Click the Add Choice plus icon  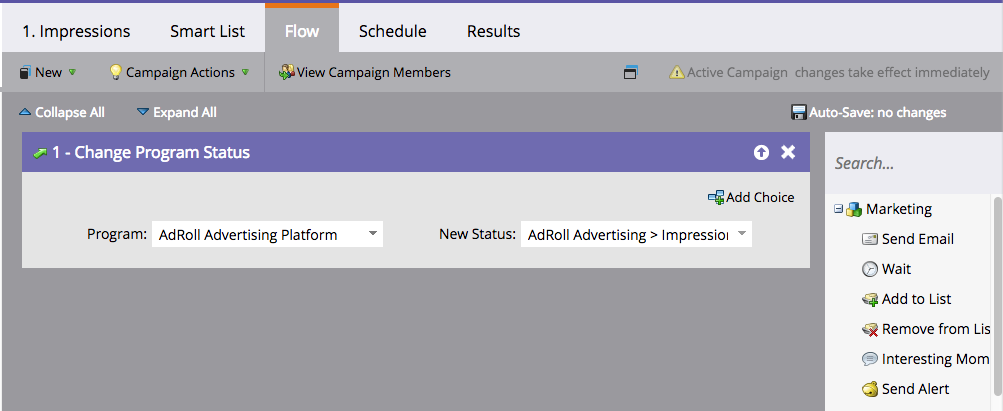coord(716,198)
